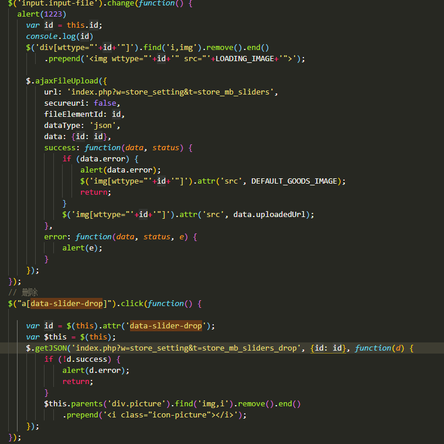The width and height of the screenshot is (444, 444).
Task: Click the .change(function() call on the first line
Action: pyautogui.click(x=145, y=3)
